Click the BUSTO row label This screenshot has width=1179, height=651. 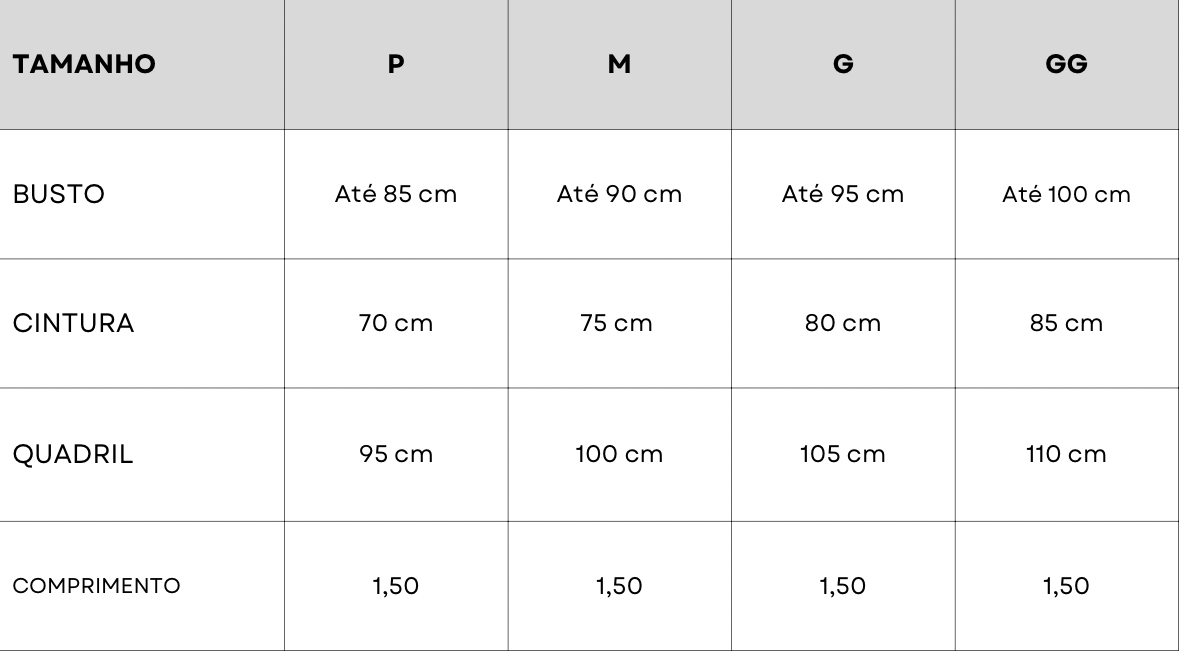click(x=59, y=194)
